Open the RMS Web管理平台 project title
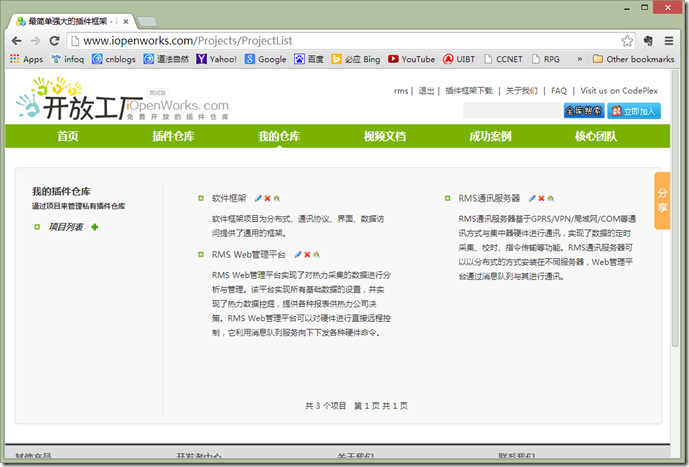Viewport: 689px width, 467px height. click(249, 255)
